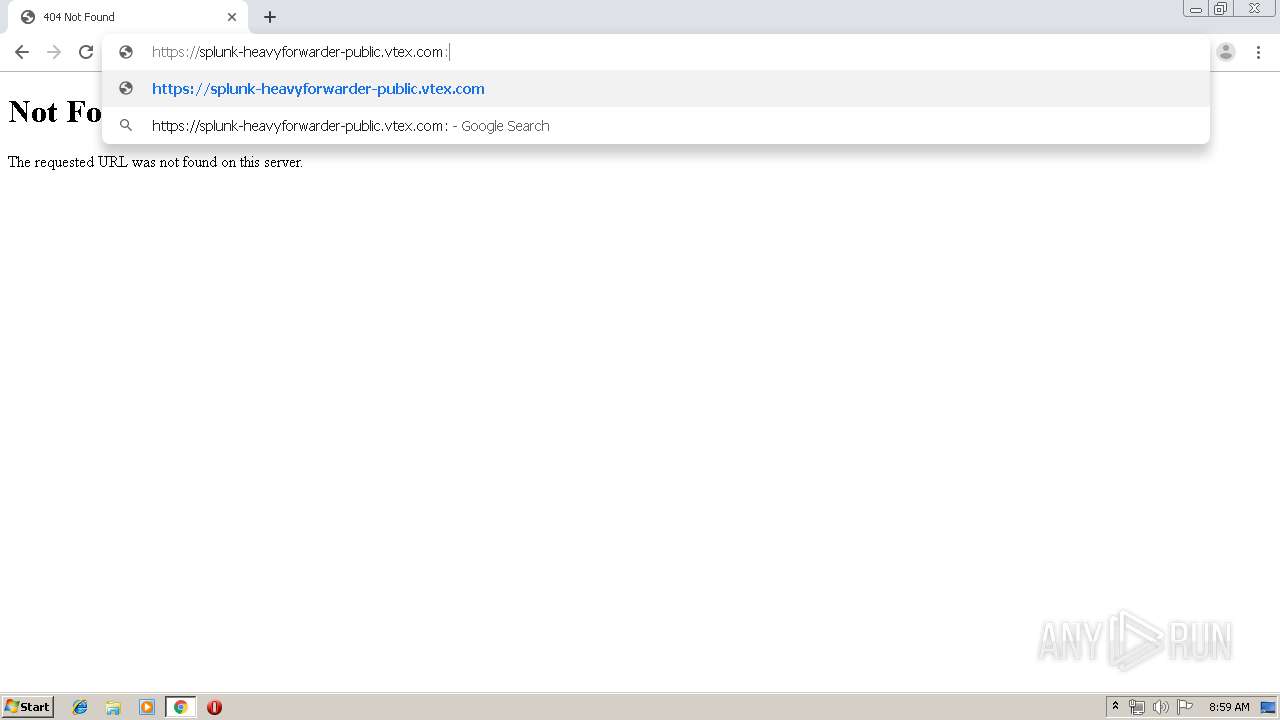
Task: Click the red Opera-style taskbar icon
Action: coord(214,707)
